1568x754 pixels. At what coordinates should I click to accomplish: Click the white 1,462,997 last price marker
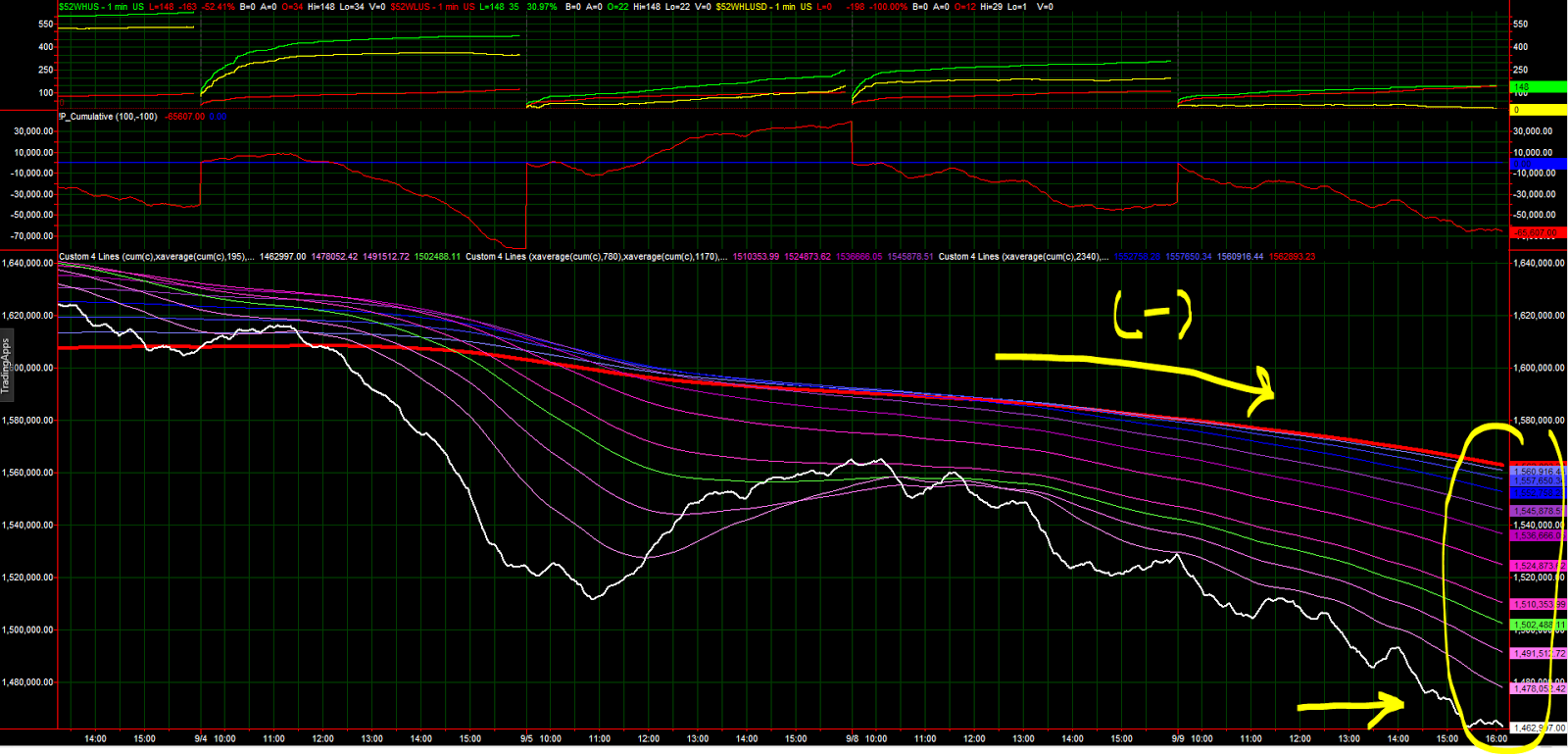pos(1538,729)
